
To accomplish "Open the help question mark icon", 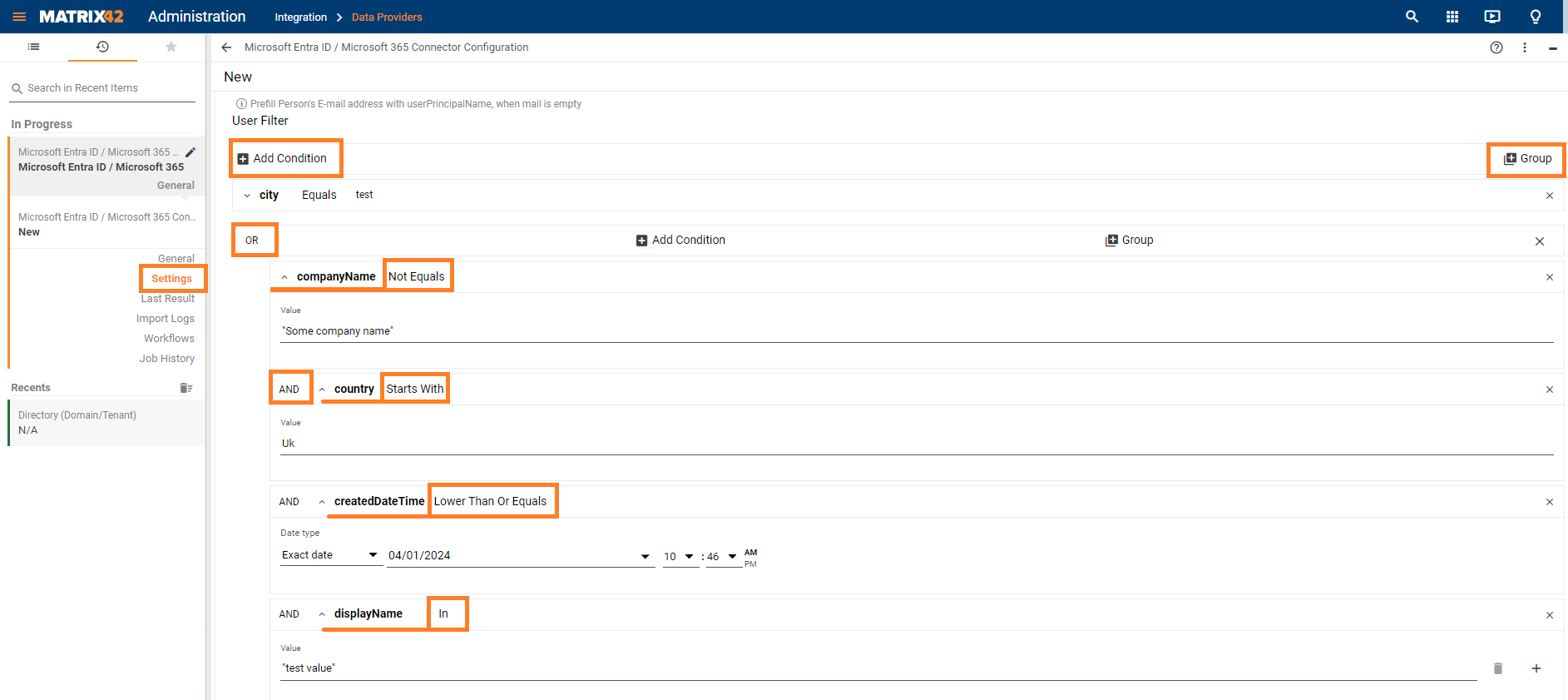I will coord(1496,47).
